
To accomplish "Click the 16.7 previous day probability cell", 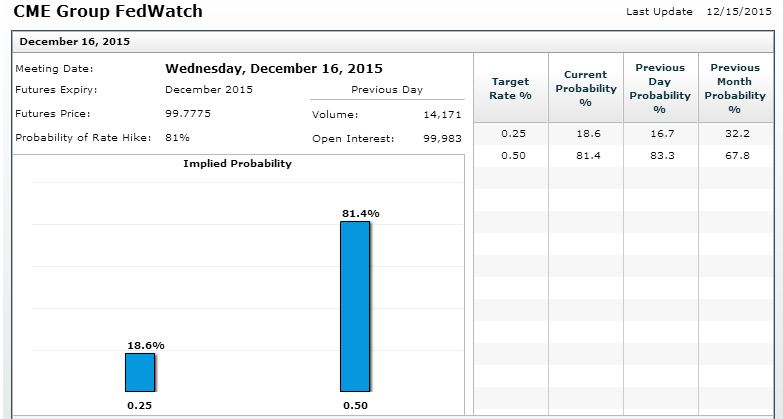I will [660, 133].
